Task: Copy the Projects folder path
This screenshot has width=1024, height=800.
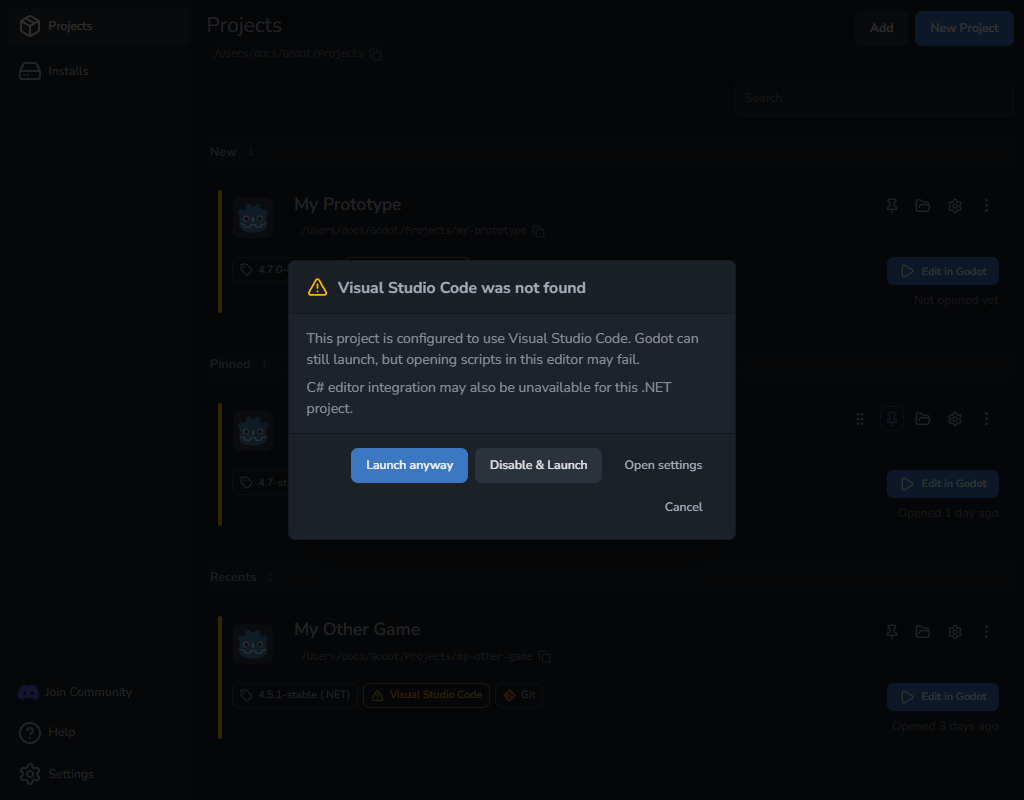Action: (x=376, y=54)
